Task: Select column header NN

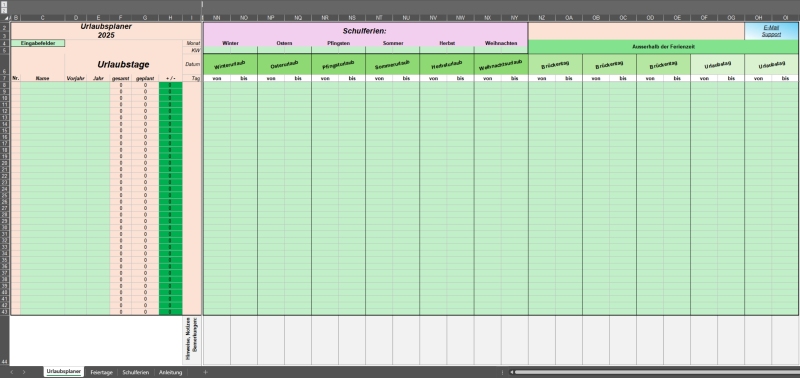Action: [x=217, y=18]
